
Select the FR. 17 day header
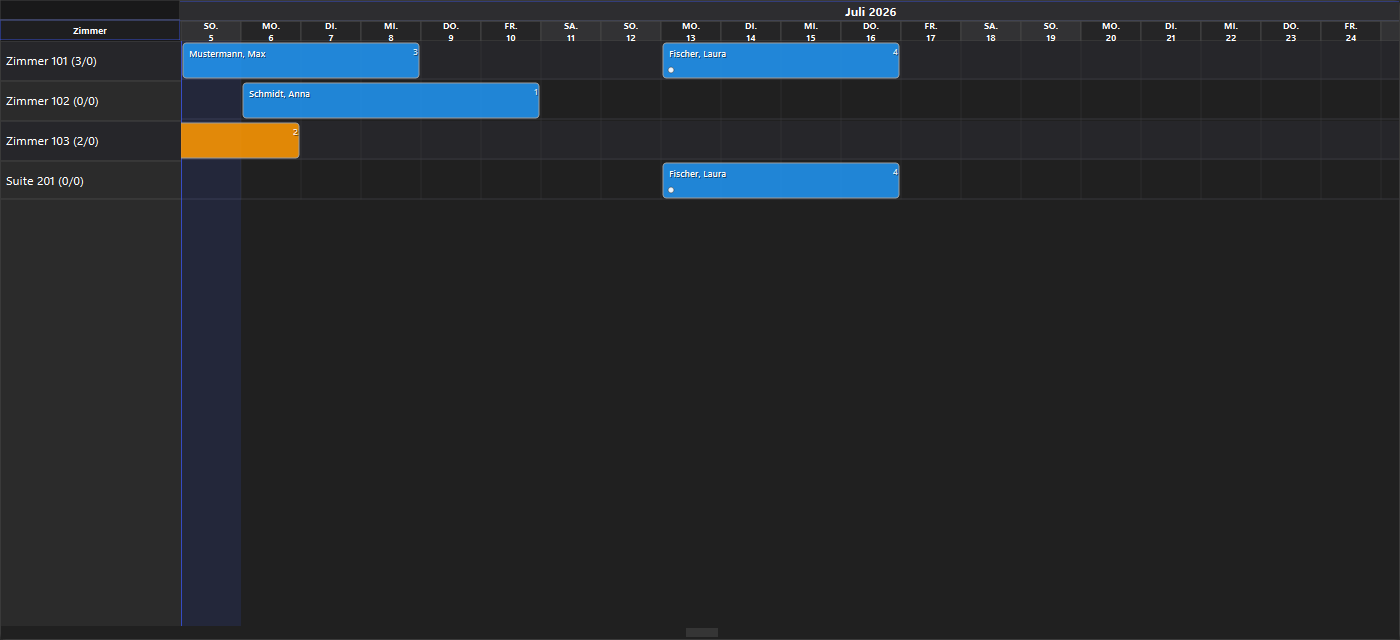tap(931, 31)
